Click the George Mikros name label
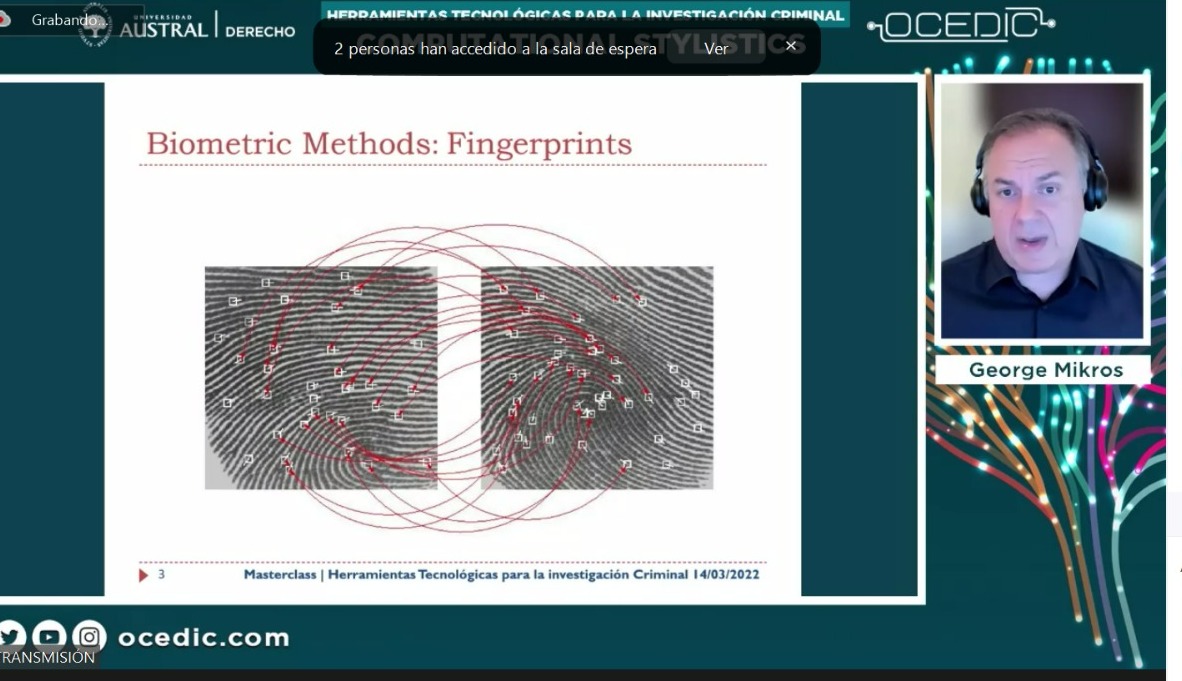 pos(1045,370)
